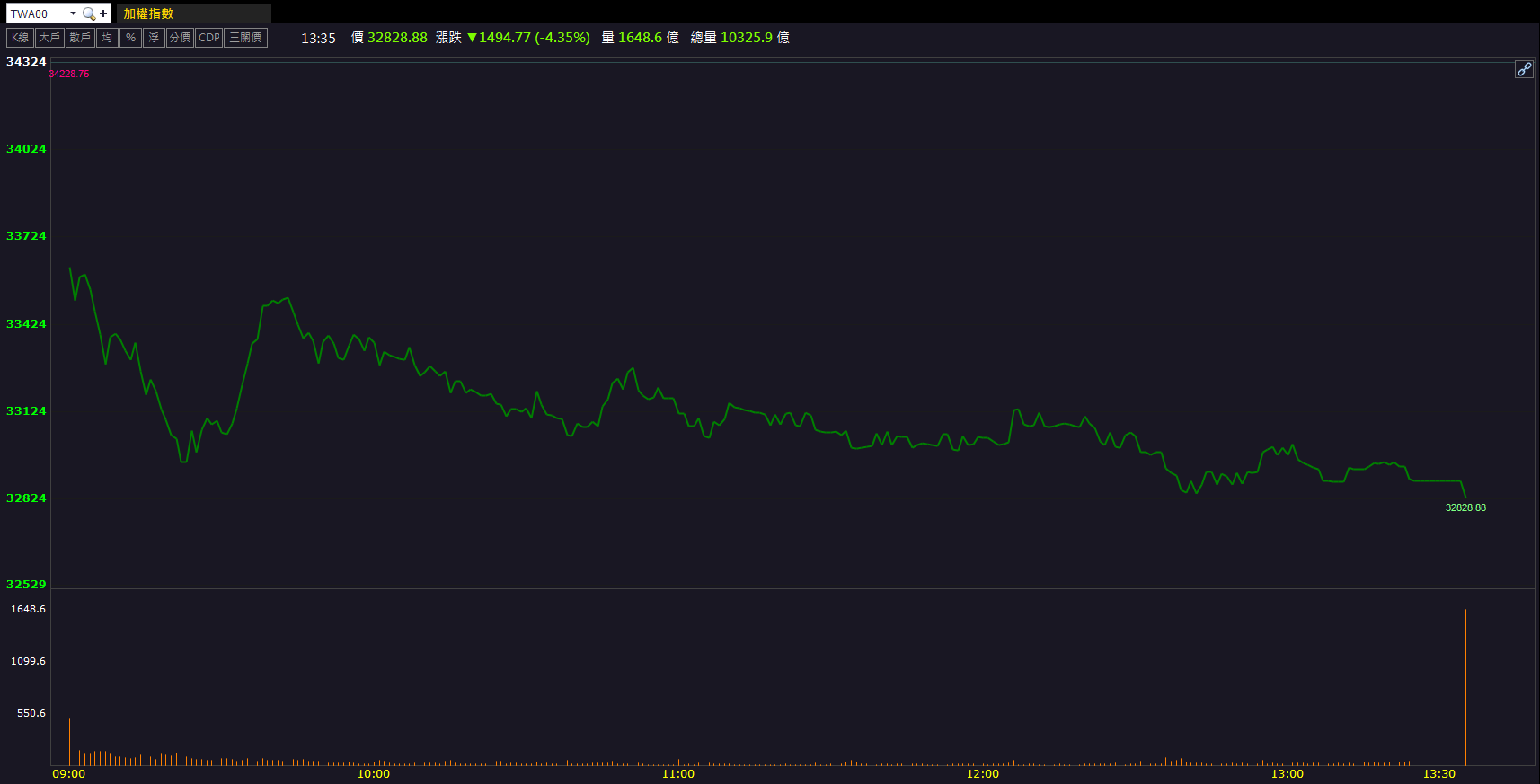1540x784 pixels.
Task: Toggle the 散戶 retail-trader overlay
Action: [x=80, y=38]
